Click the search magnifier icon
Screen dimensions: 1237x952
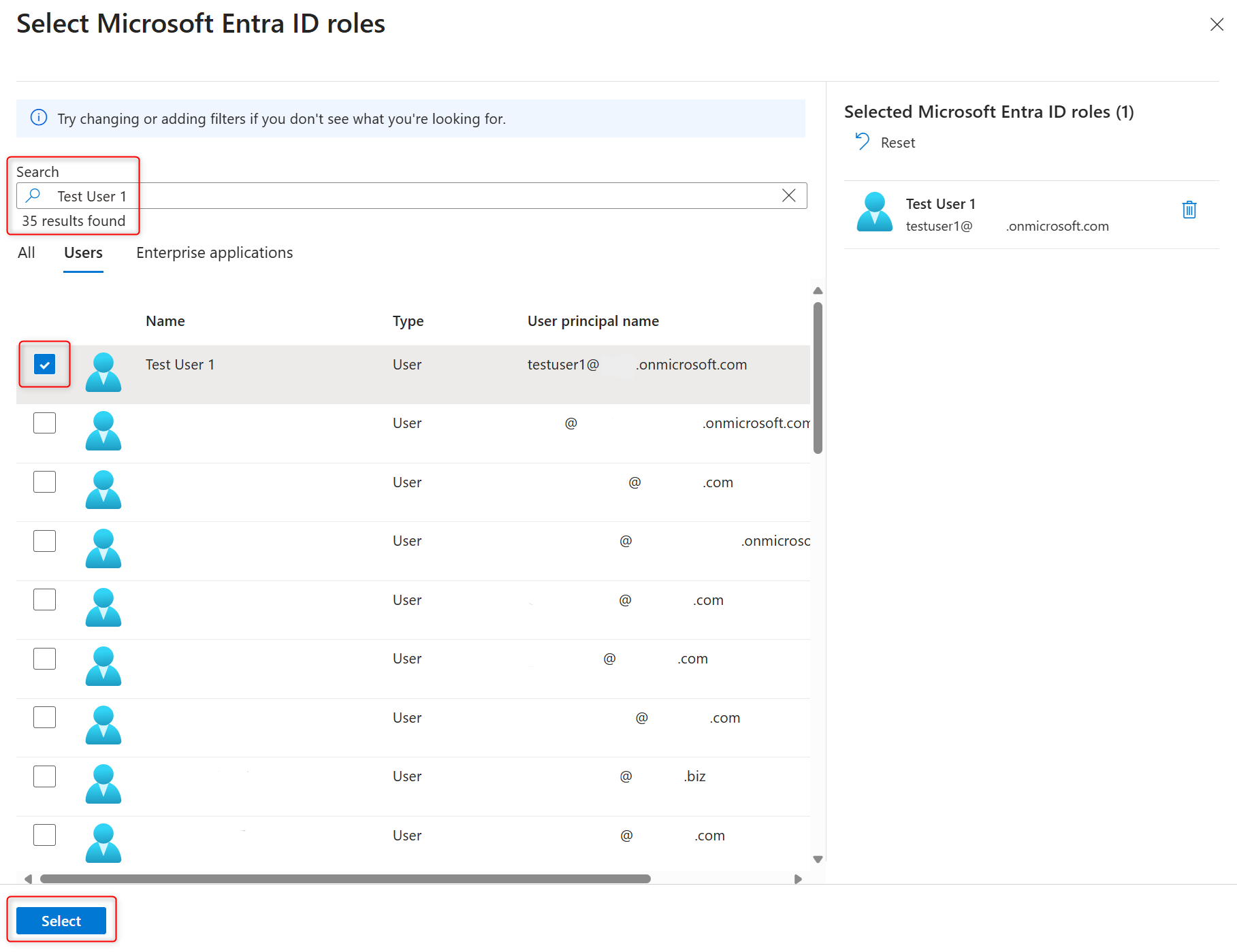point(31,196)
